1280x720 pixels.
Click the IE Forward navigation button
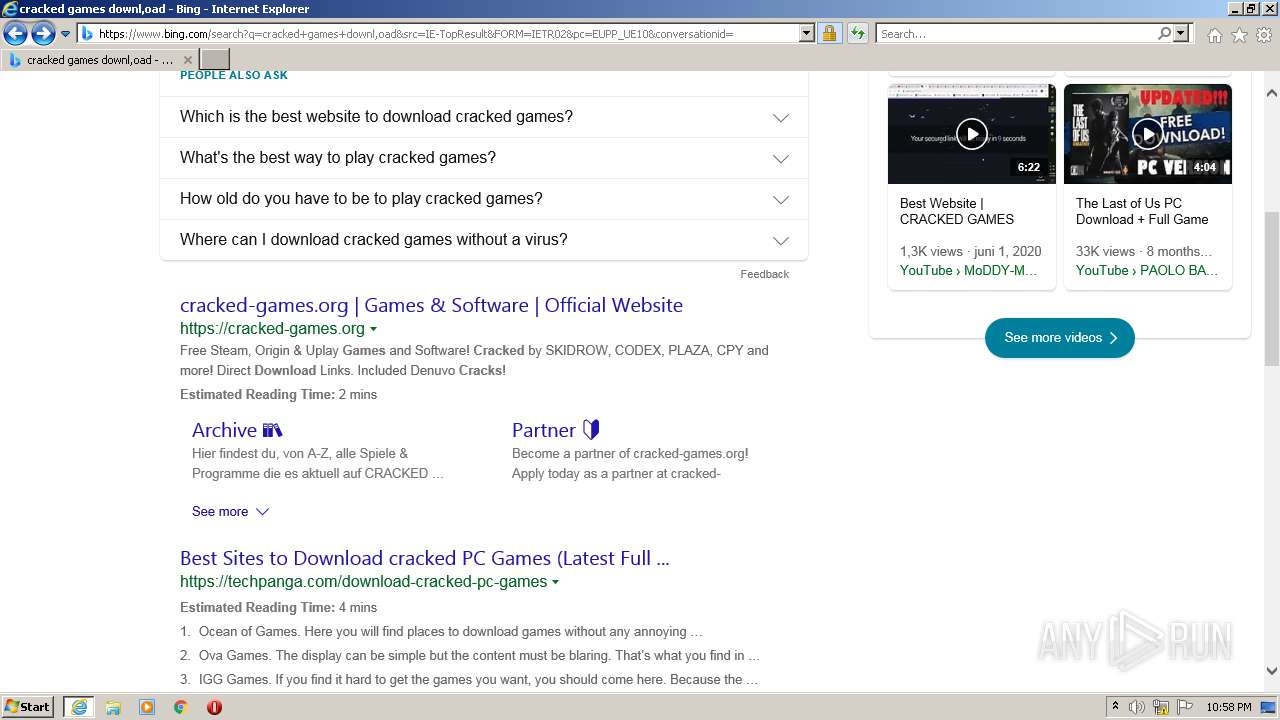tap(43, 34)
